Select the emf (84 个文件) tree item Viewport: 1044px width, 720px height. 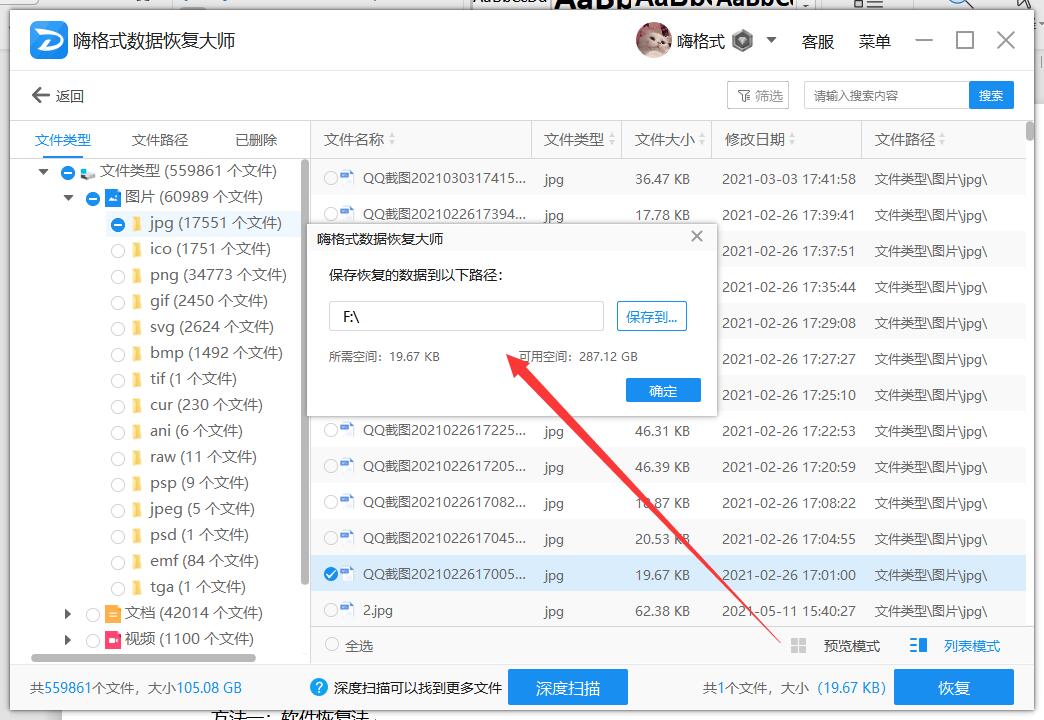[x=204, y=561]
